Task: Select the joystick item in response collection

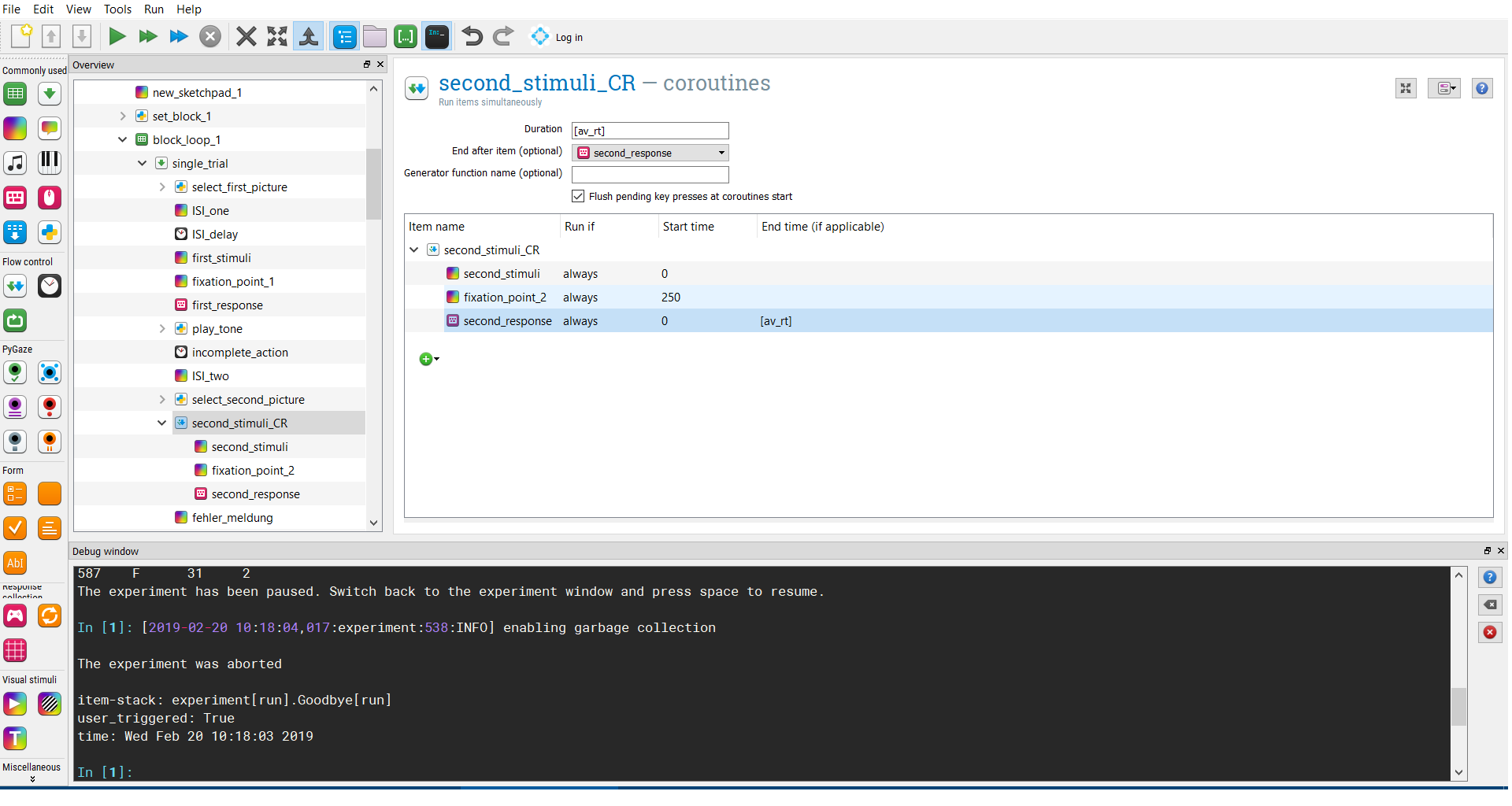Action: click(15, 616)
